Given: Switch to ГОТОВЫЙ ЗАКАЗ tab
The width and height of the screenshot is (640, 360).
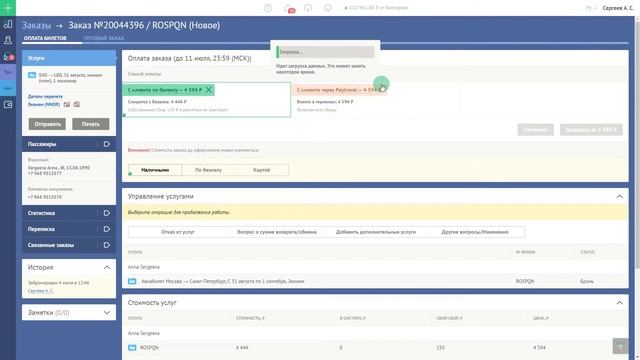Looking at the screenshot, I should click(x=104, y=38).
